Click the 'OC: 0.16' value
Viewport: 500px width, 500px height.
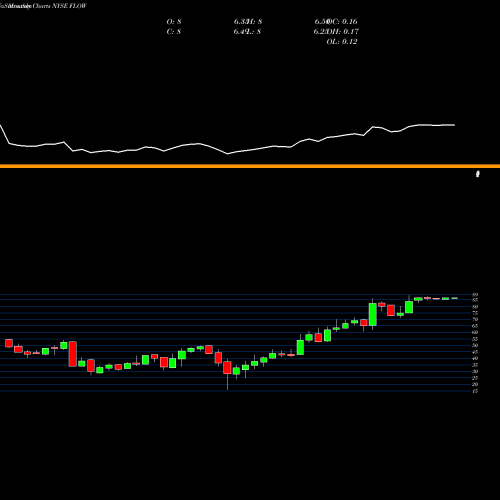point(343,22)
